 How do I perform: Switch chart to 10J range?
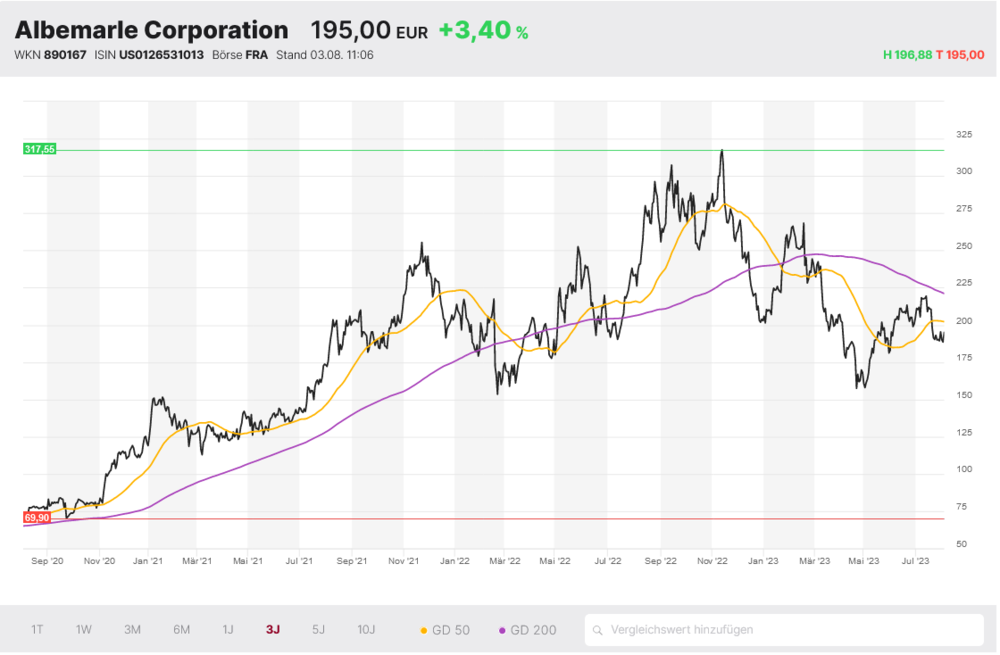tap(366, 630)
